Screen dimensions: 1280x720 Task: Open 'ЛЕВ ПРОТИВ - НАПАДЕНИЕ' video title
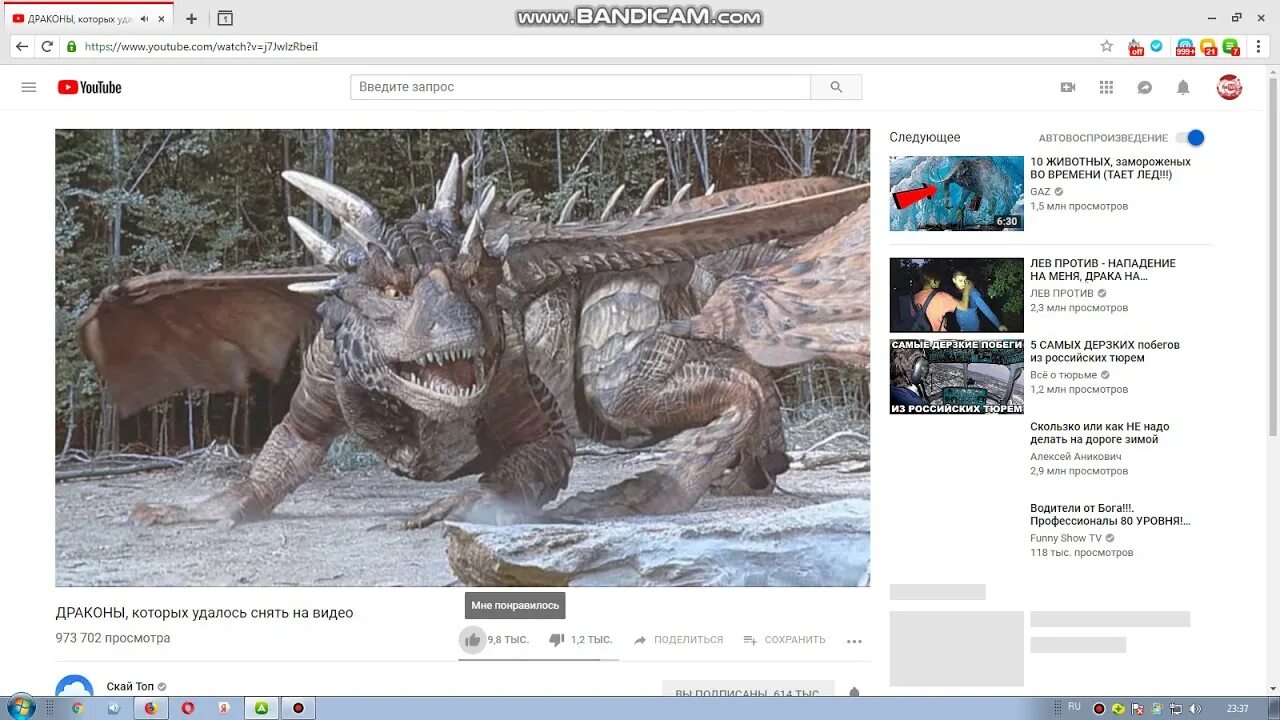(x=1103, y=270)
